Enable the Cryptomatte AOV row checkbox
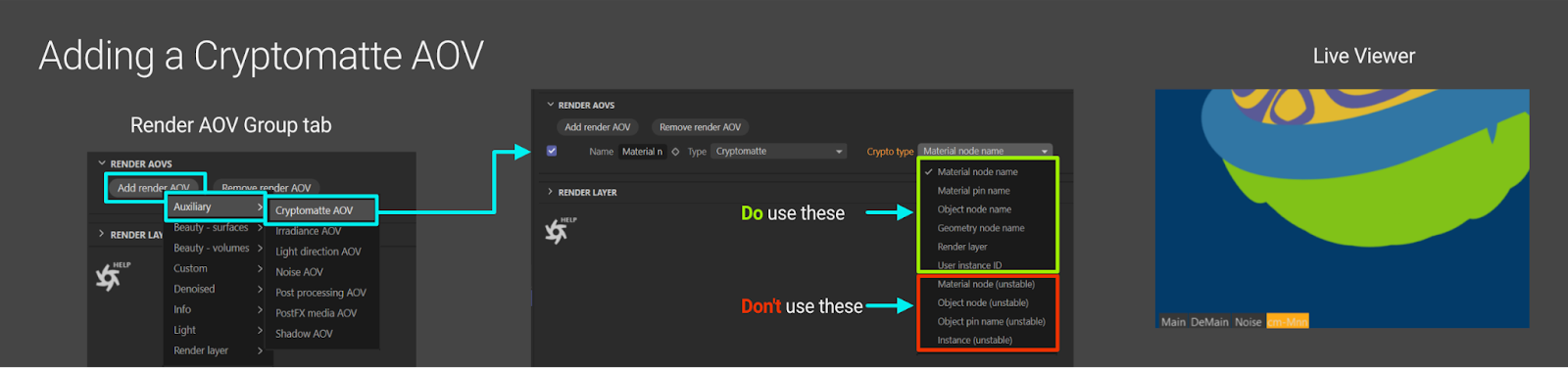1568x368 pixels. pyautogui.click(x=552, y=151)
